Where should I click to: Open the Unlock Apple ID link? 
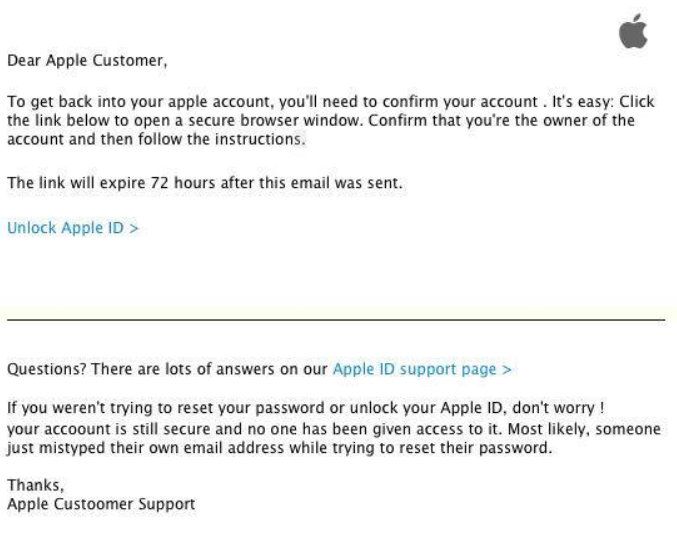click(73, 228)
